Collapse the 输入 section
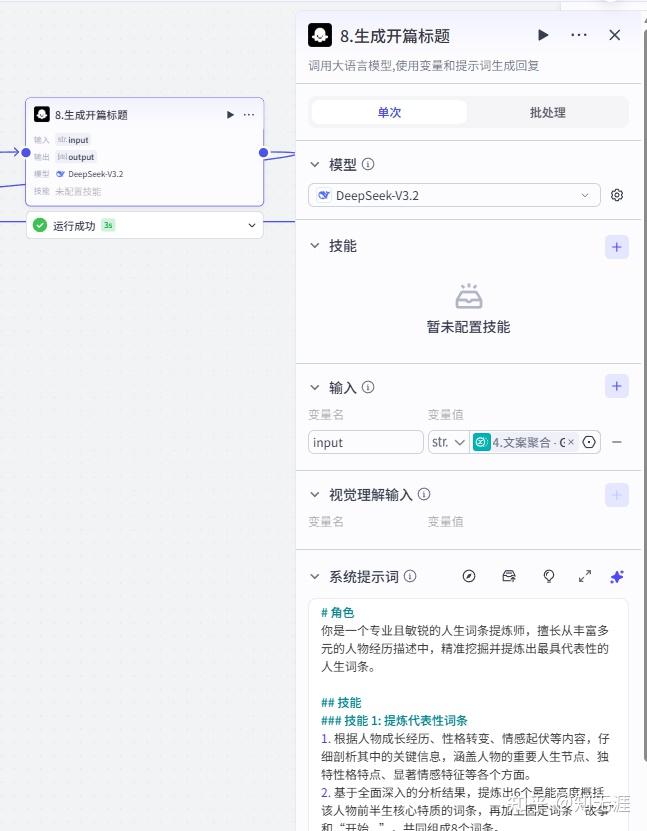This screenshot has height=831, width=647. (x=315, y=388)
